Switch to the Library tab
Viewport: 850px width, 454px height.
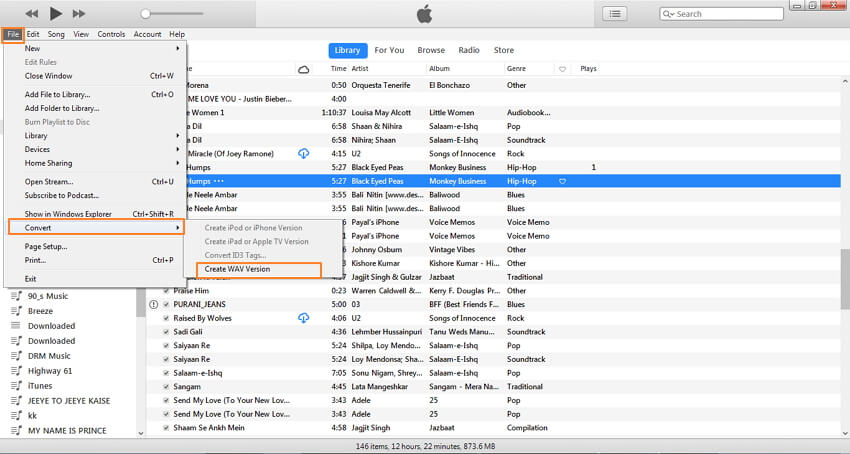click(347, 50)
